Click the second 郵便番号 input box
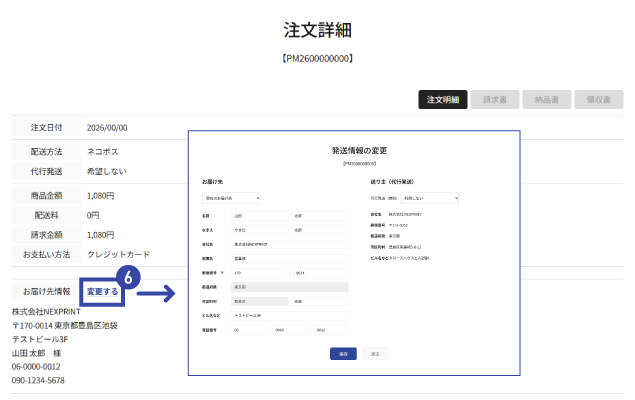This screenshot has width=635, height=400. coord(319,271)
